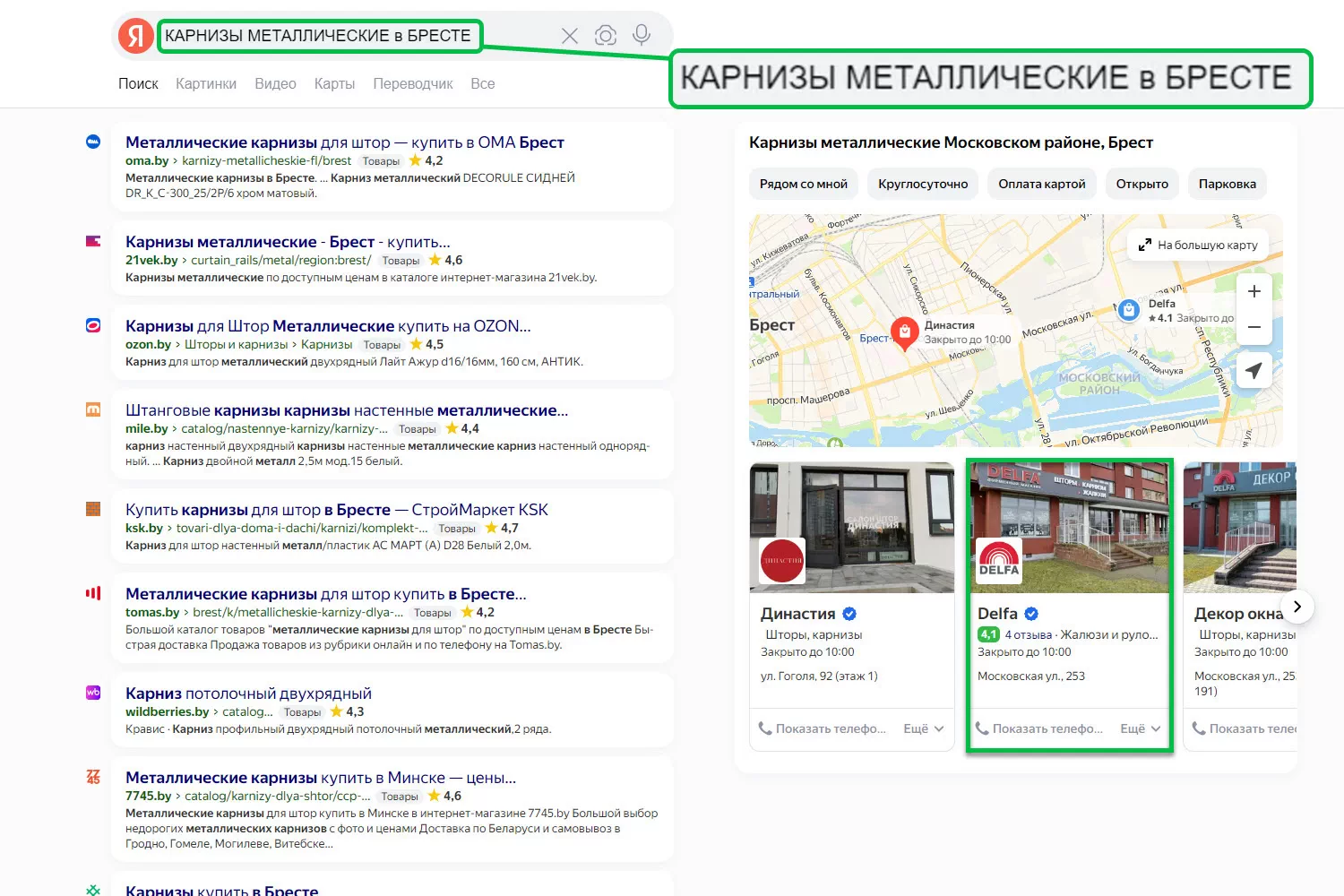
Task: Enable the Открыто filter chip
Action: tap(1142, 184)
